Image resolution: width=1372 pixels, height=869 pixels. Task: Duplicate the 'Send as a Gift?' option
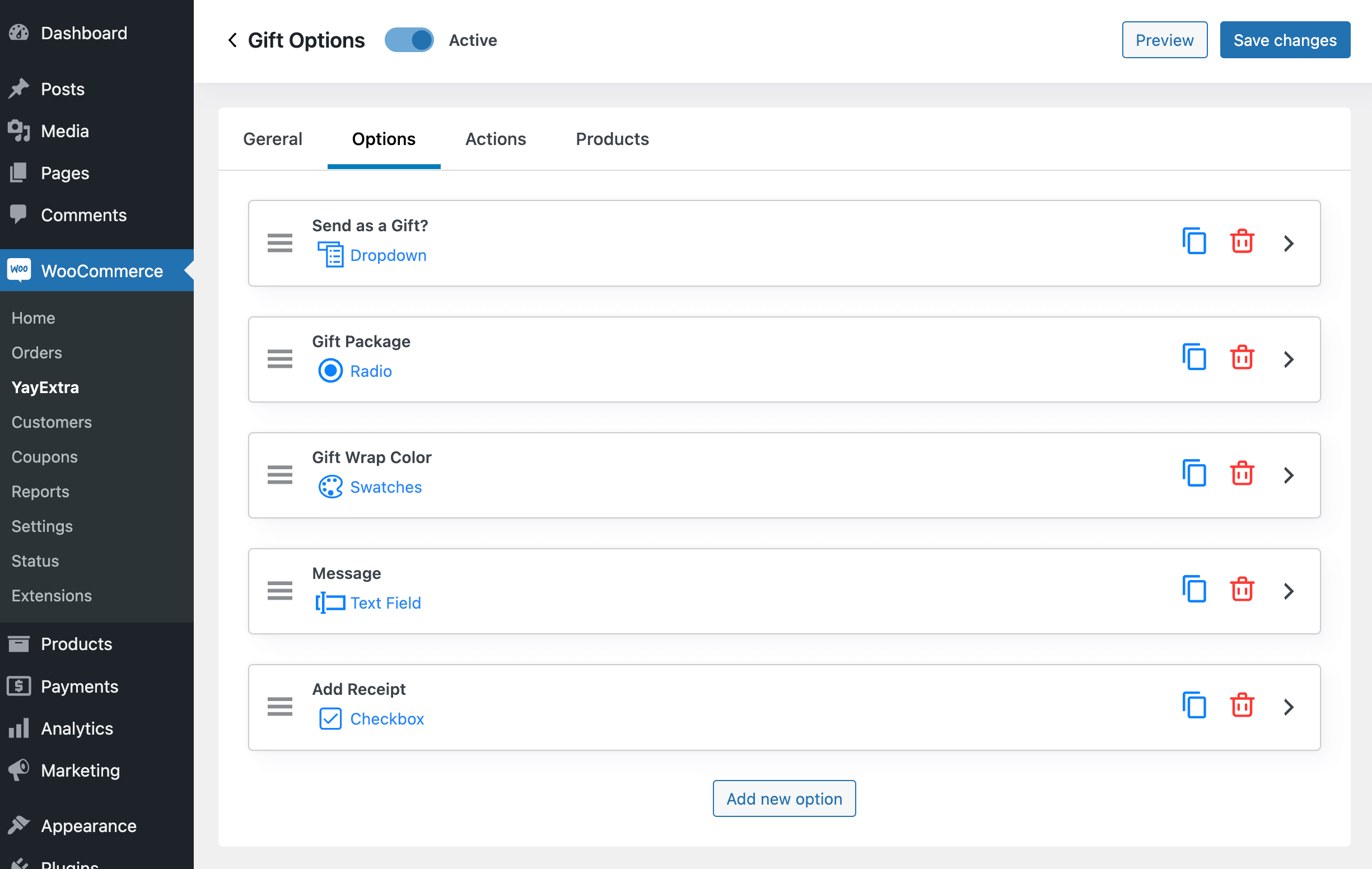point(1194,242)
